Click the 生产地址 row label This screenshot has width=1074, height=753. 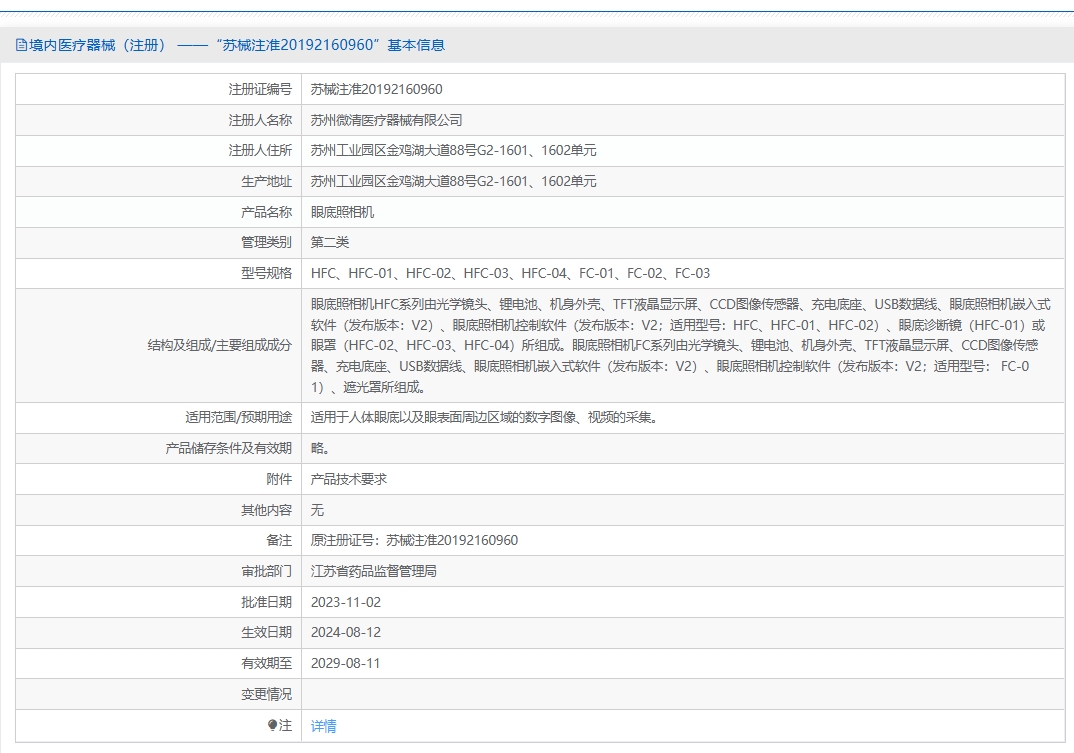point(266,181)
